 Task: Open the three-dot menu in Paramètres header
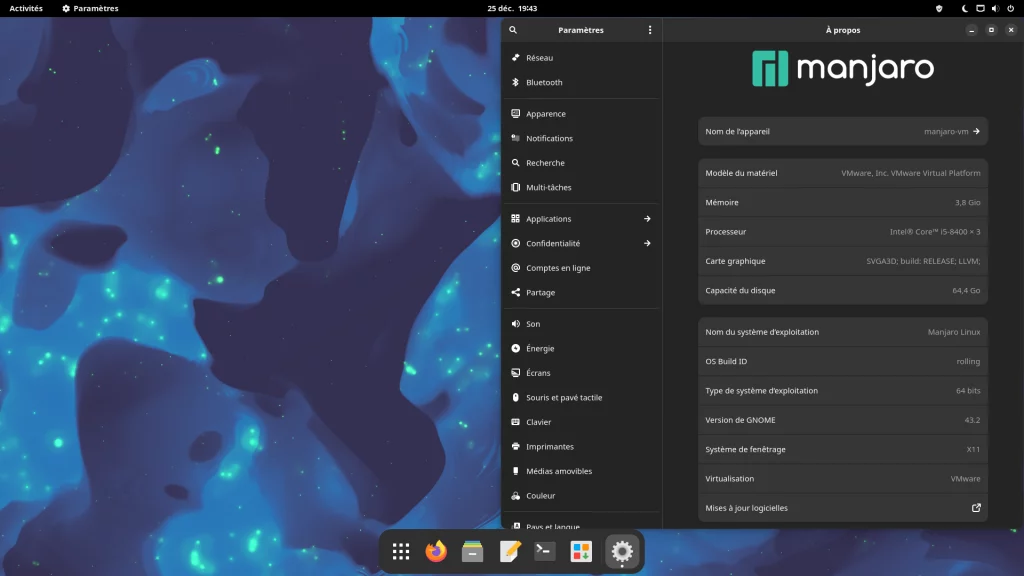(x=649, y=30)
